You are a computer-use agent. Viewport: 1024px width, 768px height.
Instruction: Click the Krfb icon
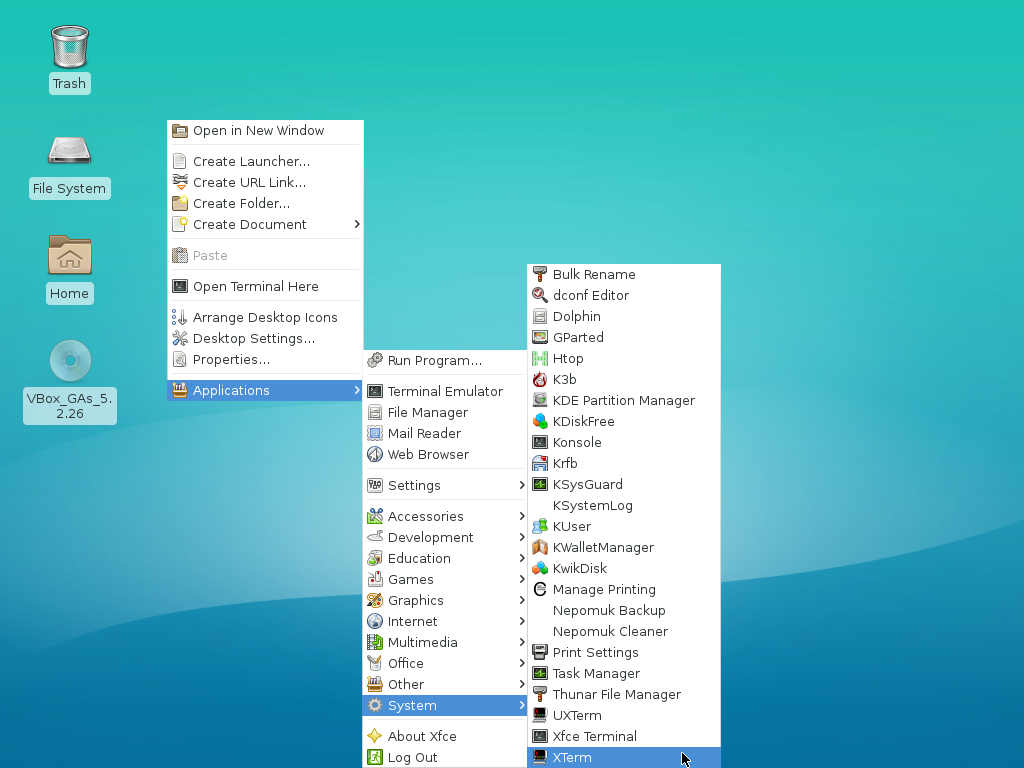539,463
